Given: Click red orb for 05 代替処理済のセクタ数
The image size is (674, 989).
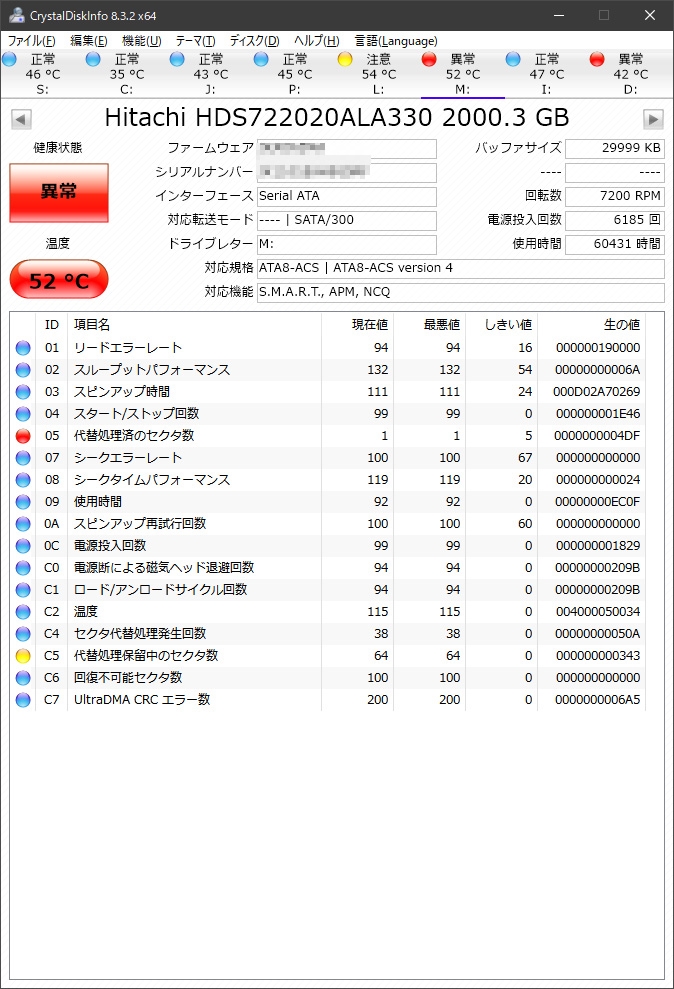Looking at the screenshot, I should tap(23, 436).
